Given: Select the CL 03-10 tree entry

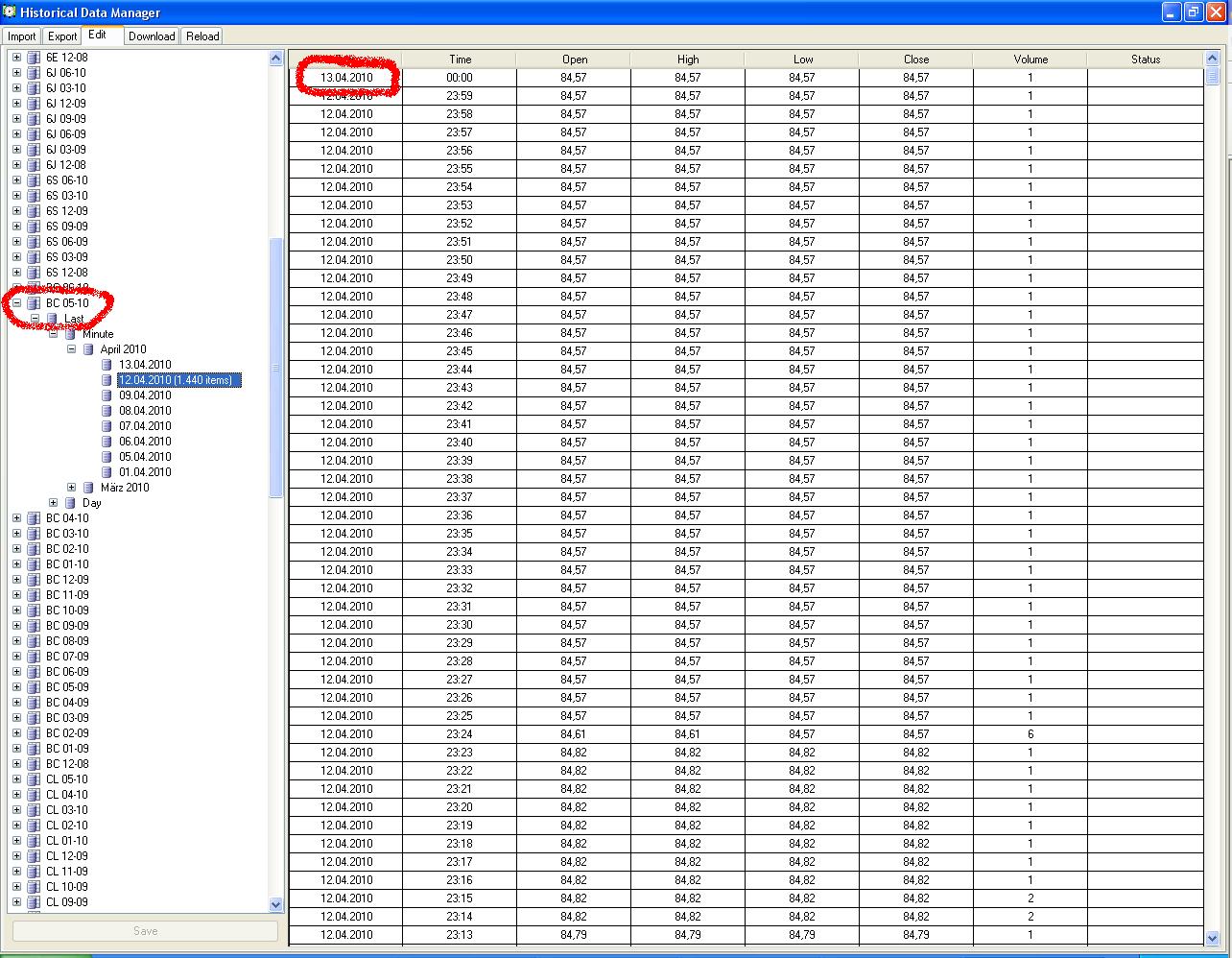Looking at the screenshot, I should pyautogui.click(x=67, y=810).
